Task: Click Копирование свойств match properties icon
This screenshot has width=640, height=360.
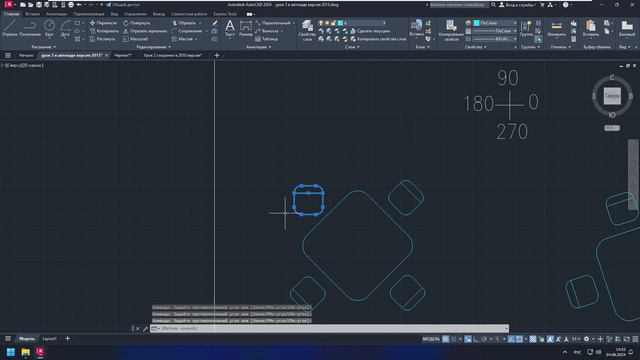Action: (x=451, y=30)
